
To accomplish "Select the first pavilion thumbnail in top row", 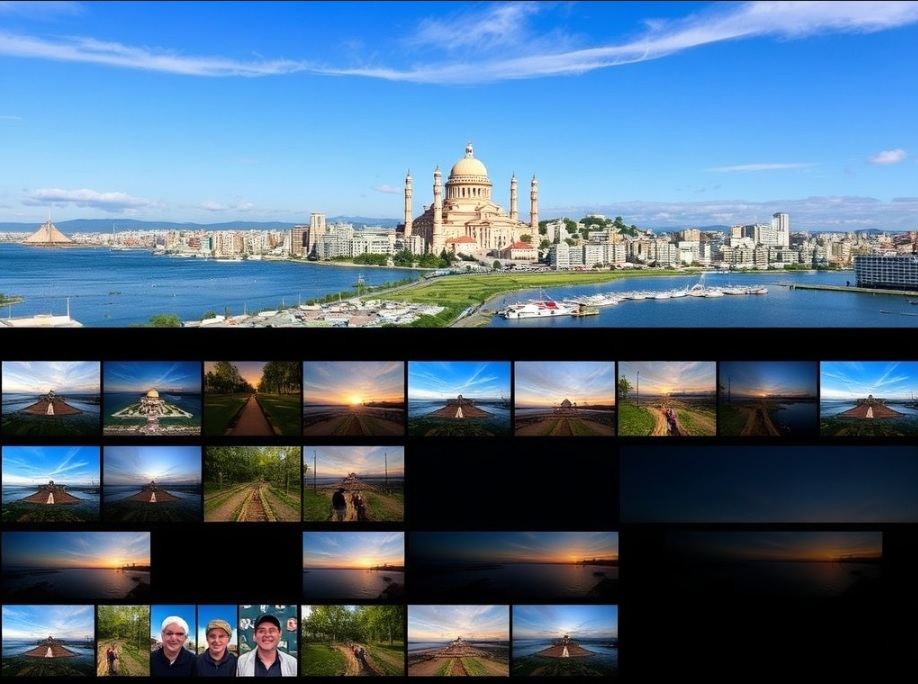I will (50, 398).
